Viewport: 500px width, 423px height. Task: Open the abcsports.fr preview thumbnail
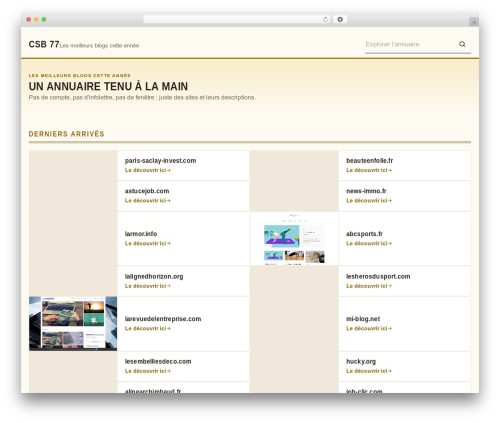(294, 239)
